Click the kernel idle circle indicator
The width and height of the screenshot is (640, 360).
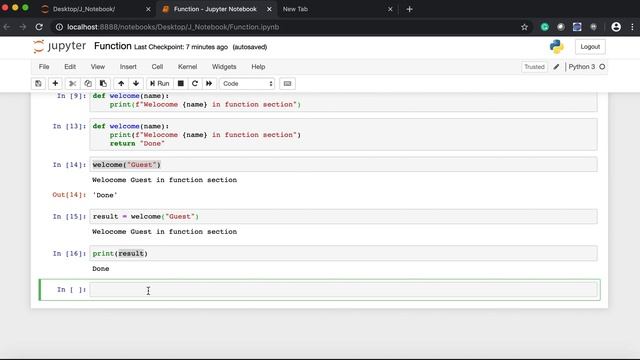pyautogui.click(x=602, y=67)
